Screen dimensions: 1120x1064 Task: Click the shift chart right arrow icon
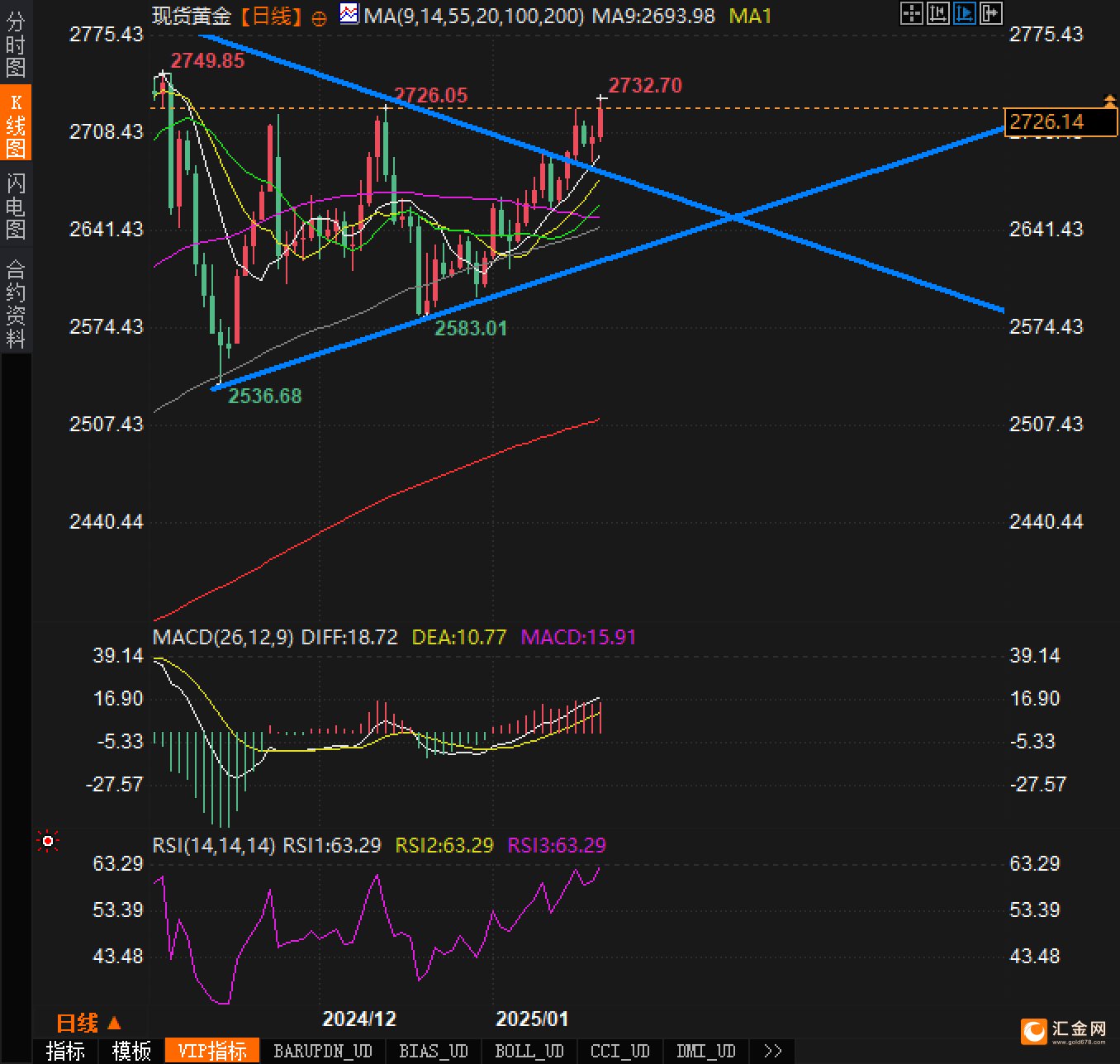[x=990, y=12]
